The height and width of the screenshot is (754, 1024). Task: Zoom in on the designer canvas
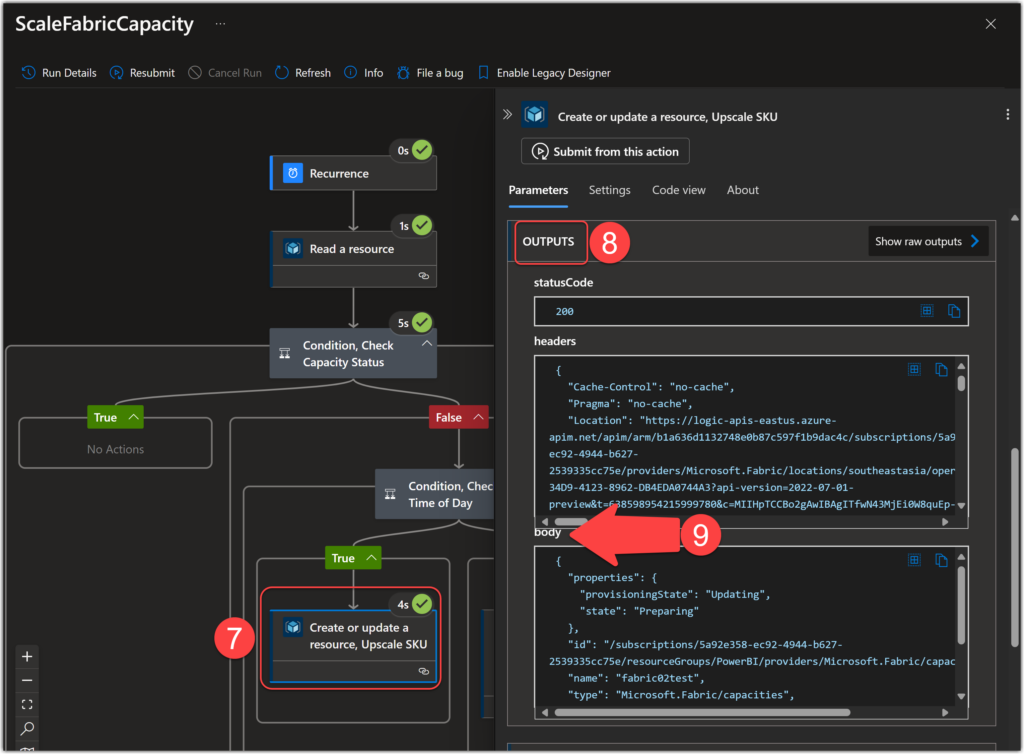pyautogui.click(x=27, y=657)
